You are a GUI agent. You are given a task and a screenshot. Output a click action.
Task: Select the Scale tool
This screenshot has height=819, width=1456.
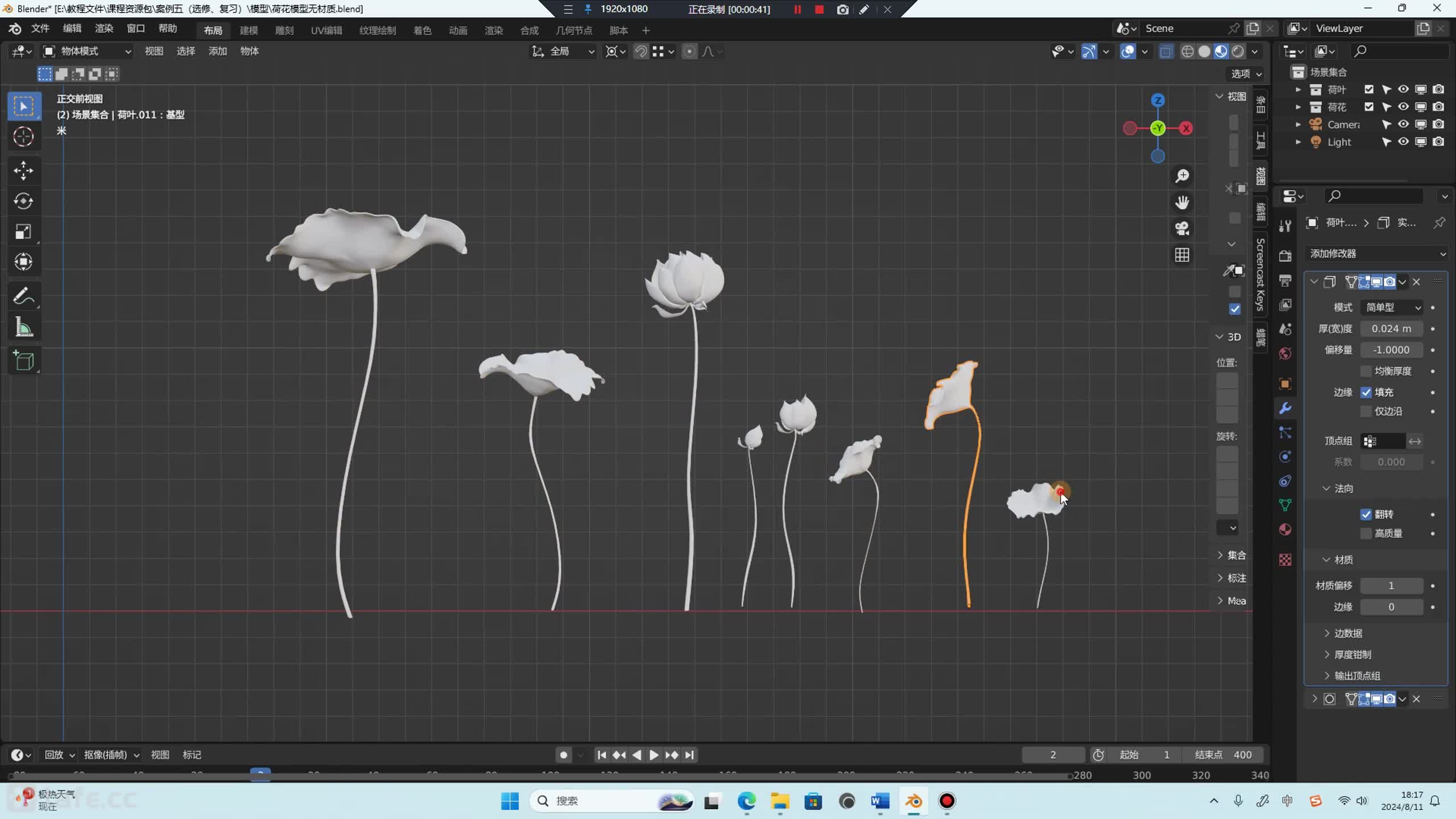[23, 231]
